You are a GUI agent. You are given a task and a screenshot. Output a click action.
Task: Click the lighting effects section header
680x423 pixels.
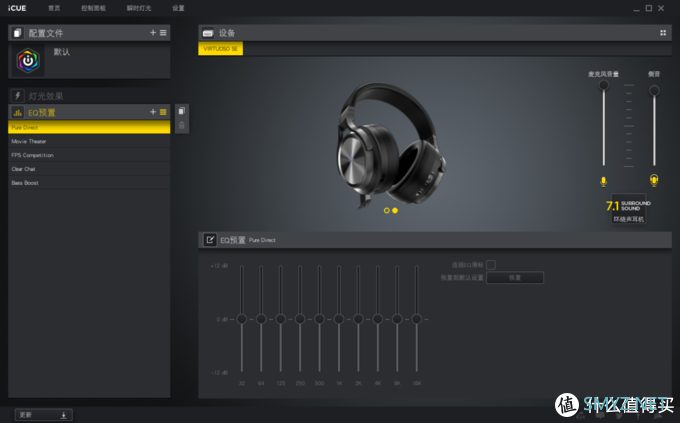click(89, 95)
